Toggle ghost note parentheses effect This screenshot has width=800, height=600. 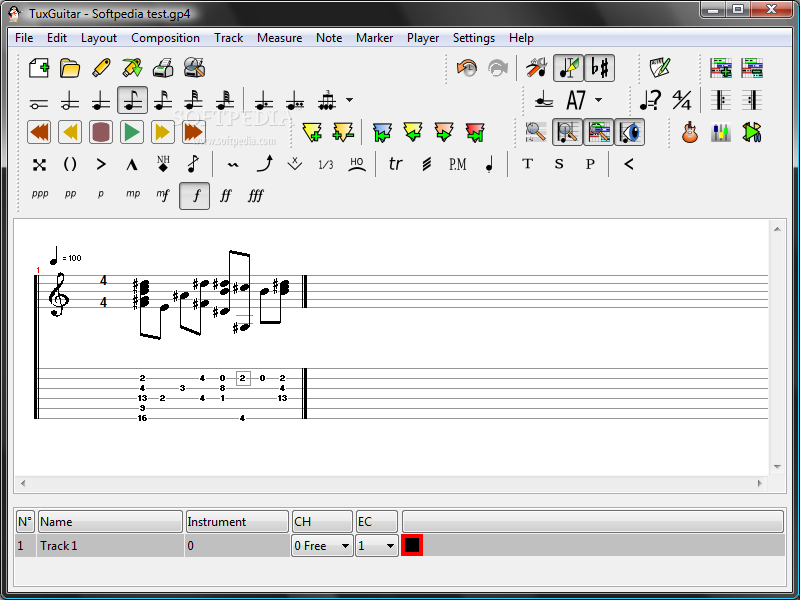pos(70,165)
